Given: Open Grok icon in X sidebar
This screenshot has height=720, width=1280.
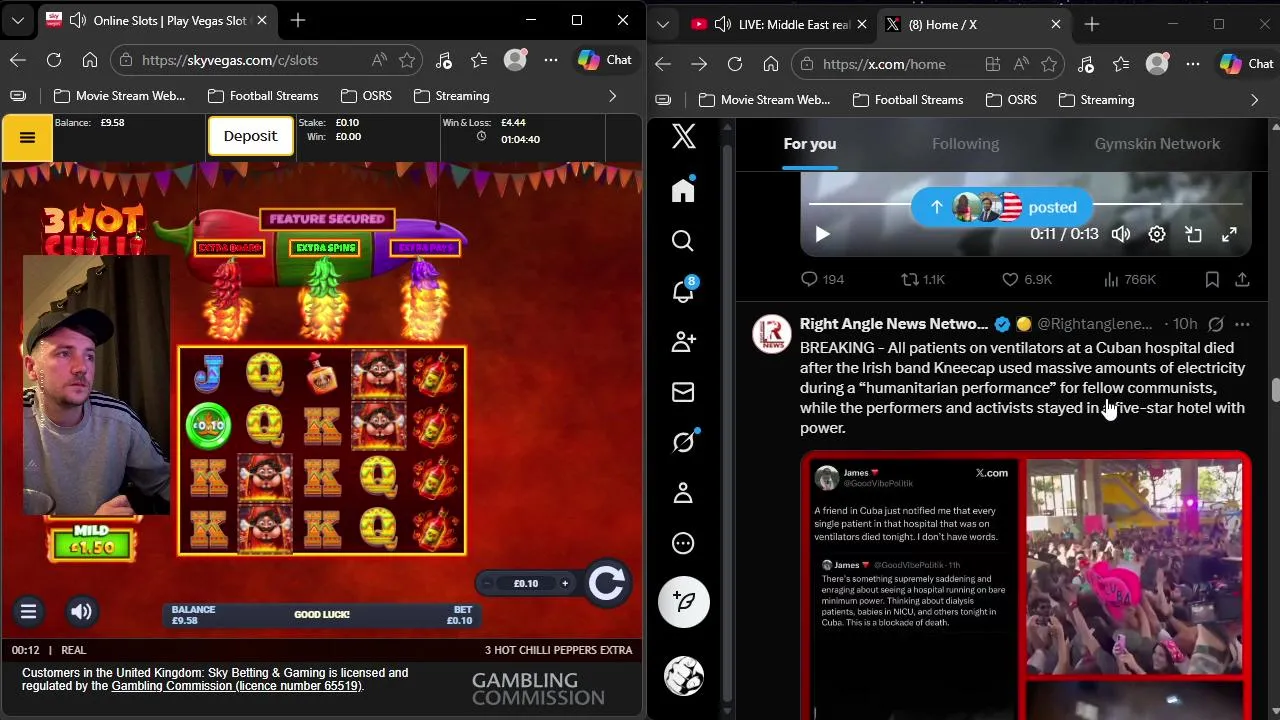Looking at the screenshot, I should click(683, 442).
